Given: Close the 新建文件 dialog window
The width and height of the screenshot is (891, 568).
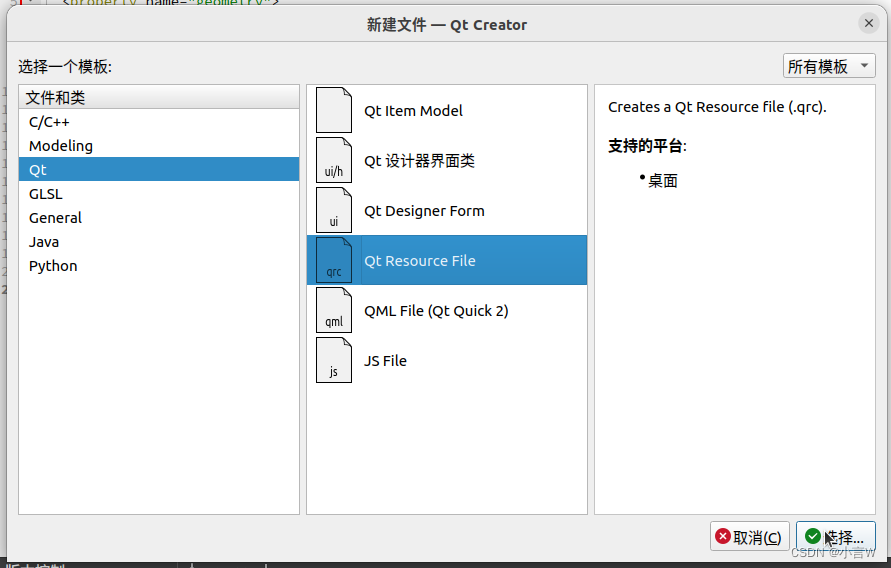Looking at the screenshot, I should (x=868, y=23).
